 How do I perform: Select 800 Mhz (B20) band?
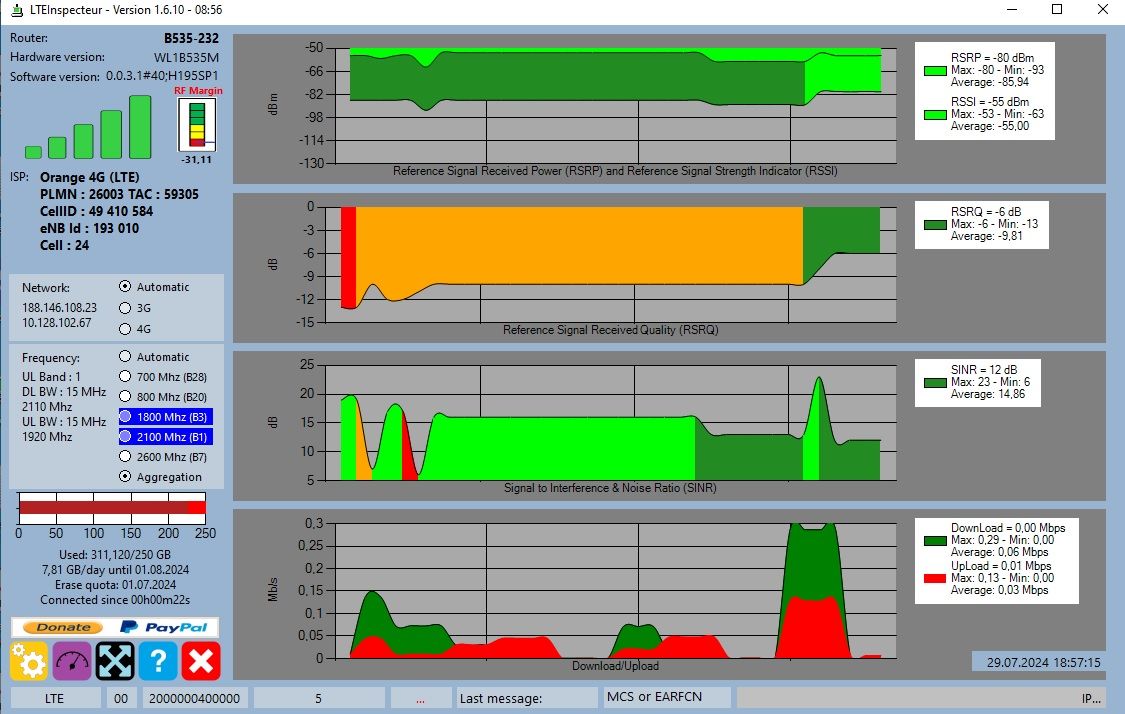(125, 397)
